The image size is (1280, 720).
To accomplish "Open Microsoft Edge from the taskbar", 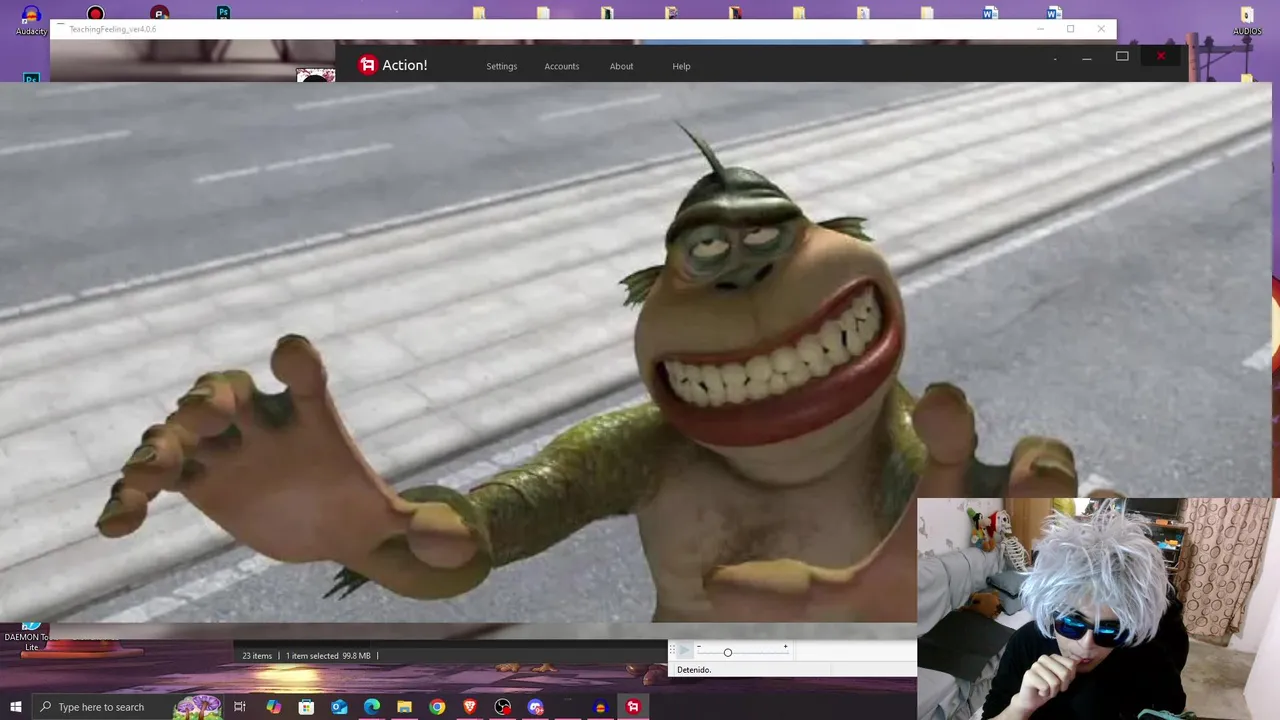I will coord(372,707).
